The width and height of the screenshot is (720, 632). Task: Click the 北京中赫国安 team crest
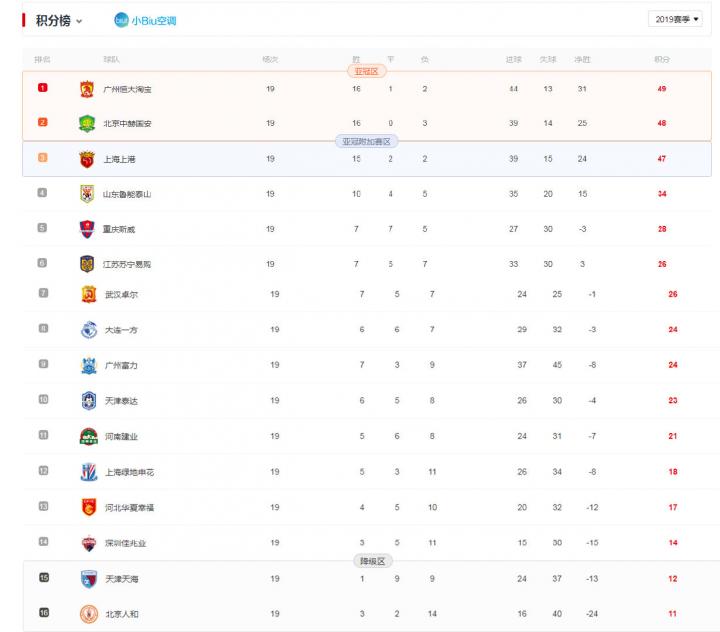86,123
